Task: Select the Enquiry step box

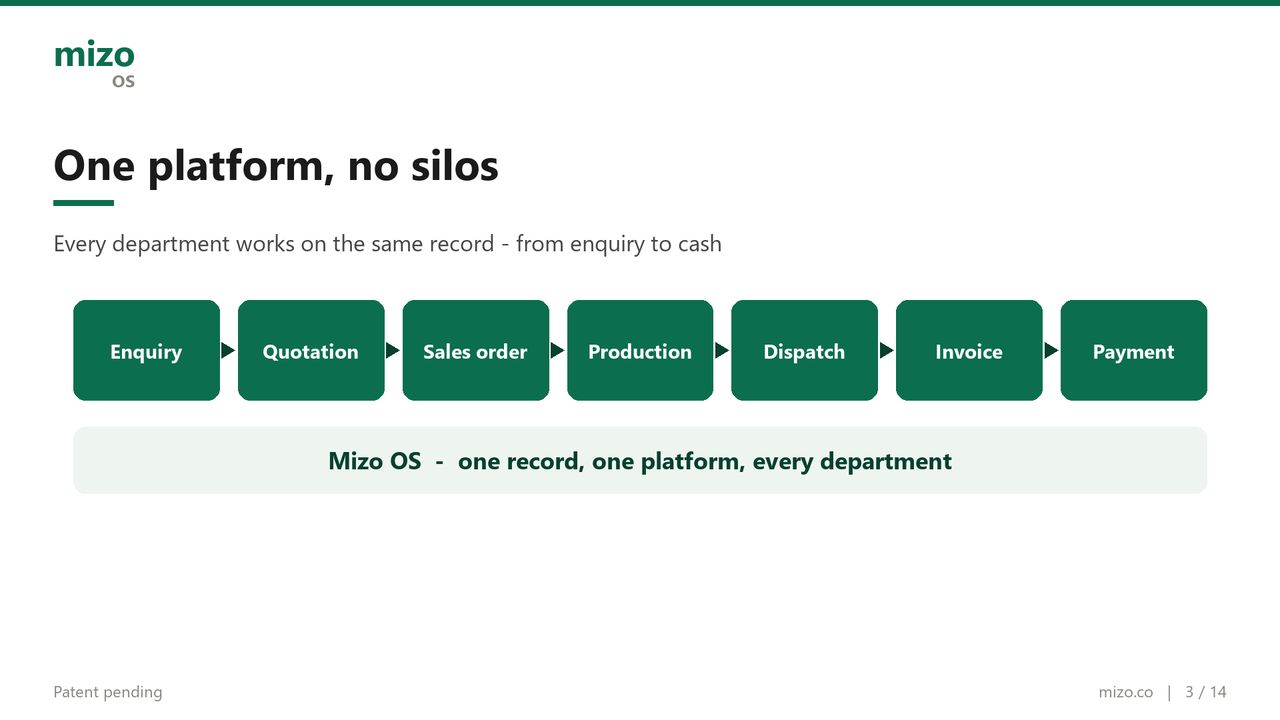Action: coord(146,351)
